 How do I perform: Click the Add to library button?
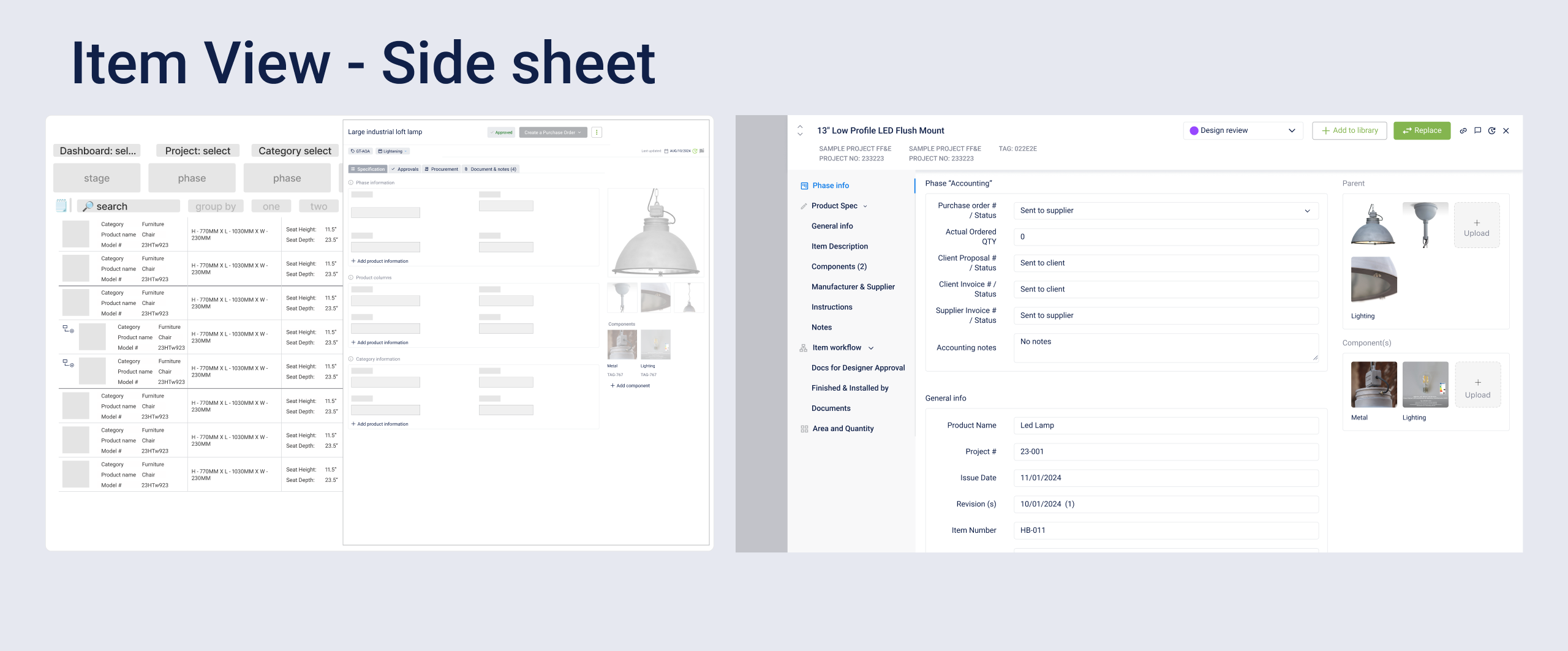(x=1349, y=130)
